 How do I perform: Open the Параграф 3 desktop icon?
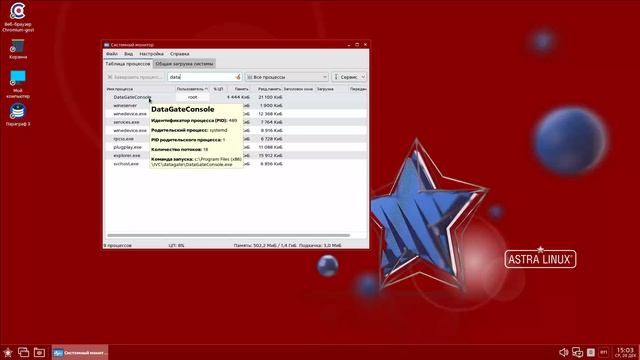(x=18, y=114)
